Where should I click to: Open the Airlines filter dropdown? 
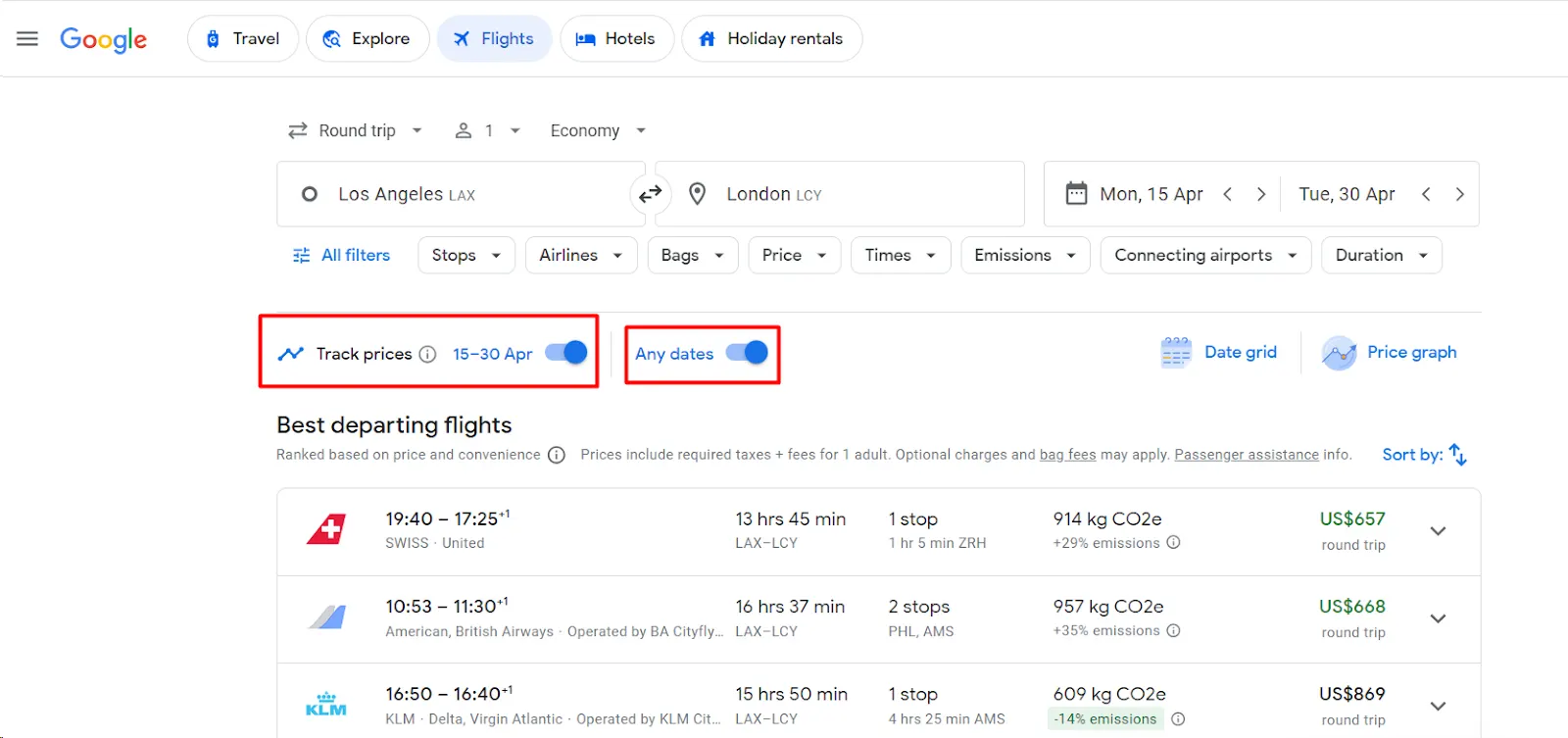tap(581, 255)
